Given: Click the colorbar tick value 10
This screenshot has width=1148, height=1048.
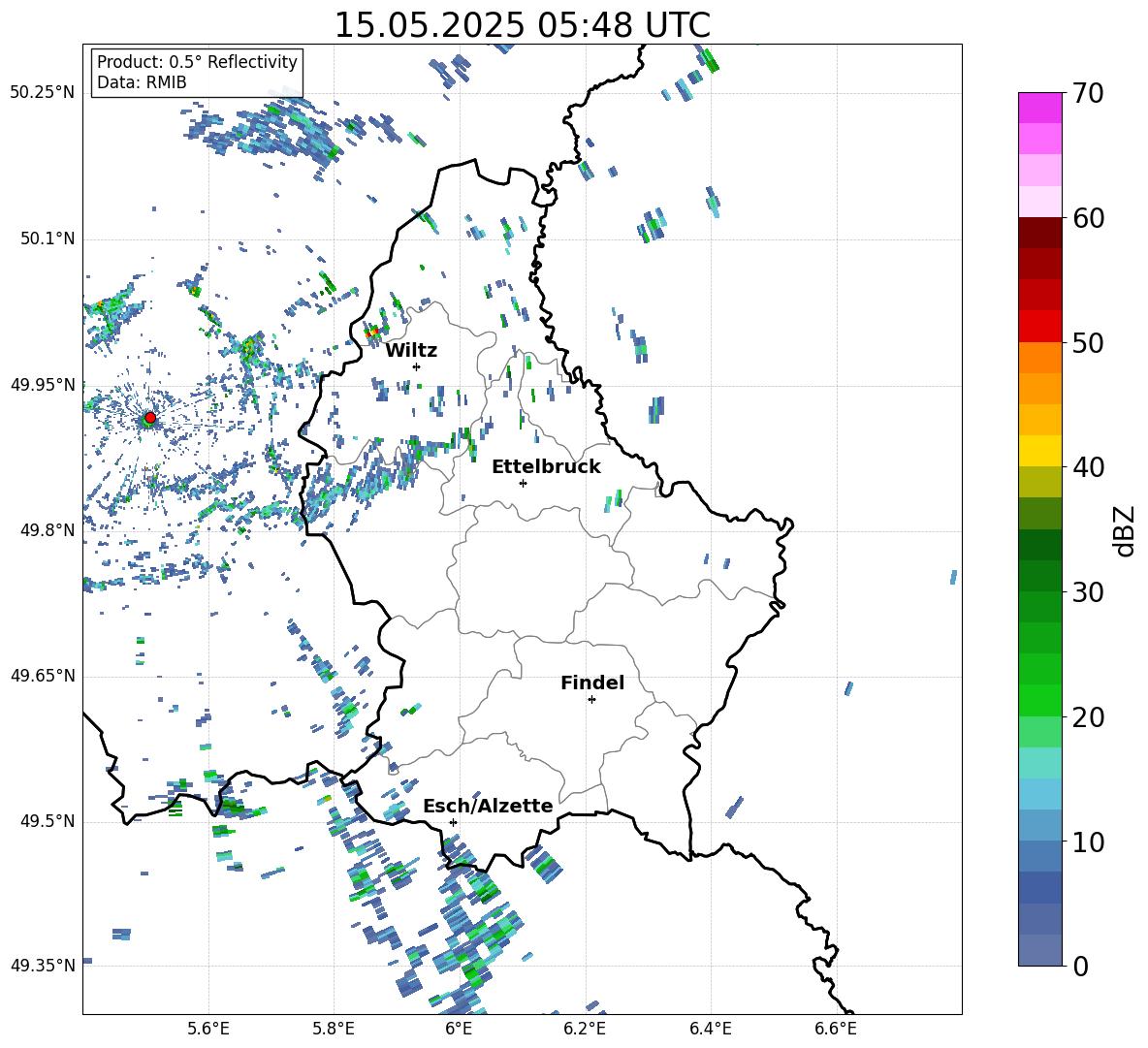Looking at the screenshot, I should pos(1087,842).
